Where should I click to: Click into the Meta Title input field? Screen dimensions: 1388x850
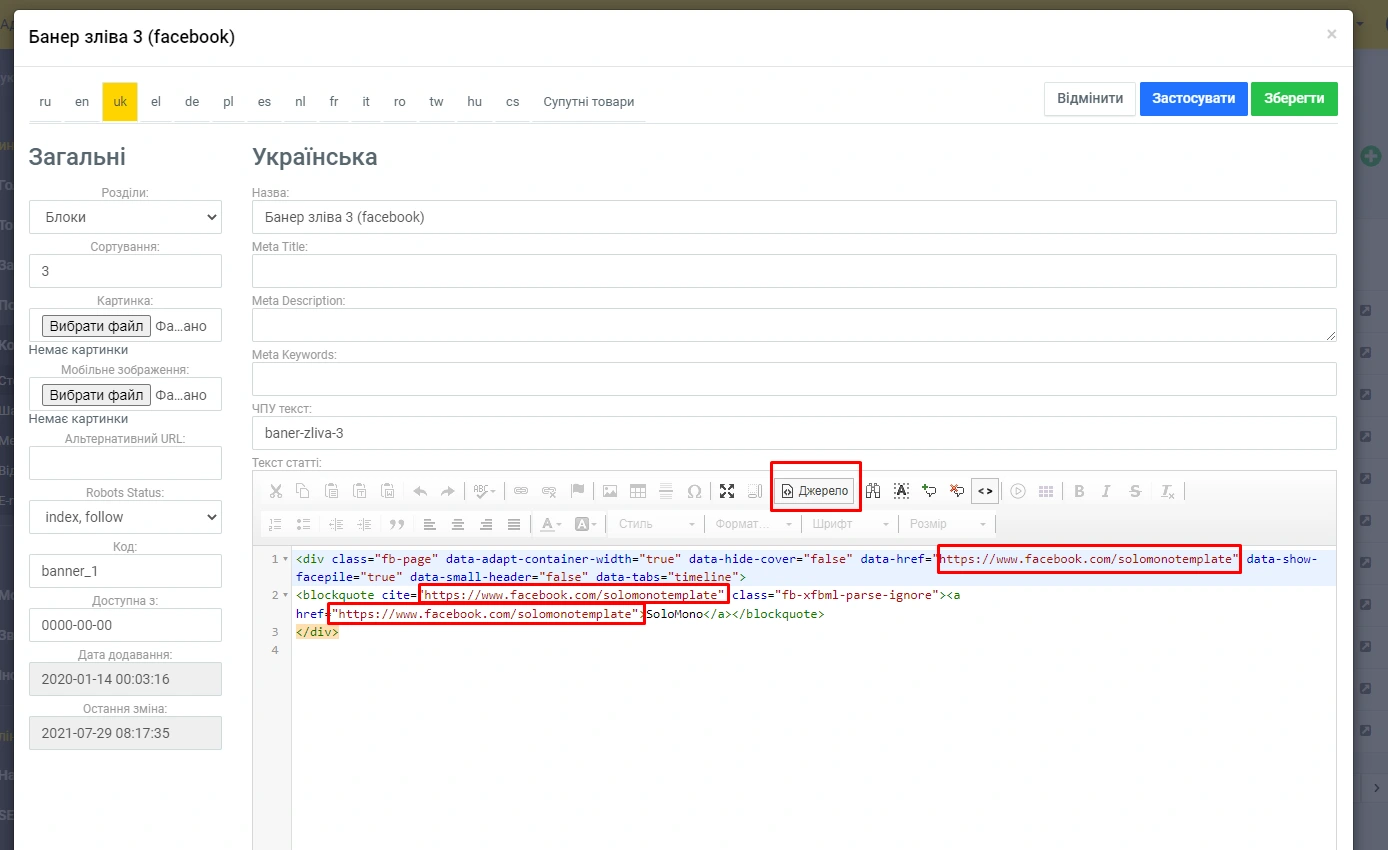pyautogui.click(x=794, y=271)
